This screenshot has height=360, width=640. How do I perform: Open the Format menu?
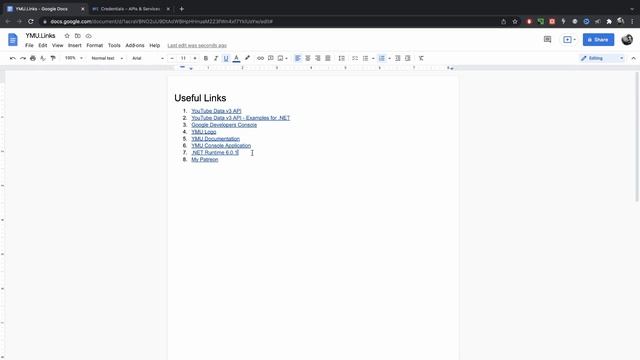pos(95,45)
